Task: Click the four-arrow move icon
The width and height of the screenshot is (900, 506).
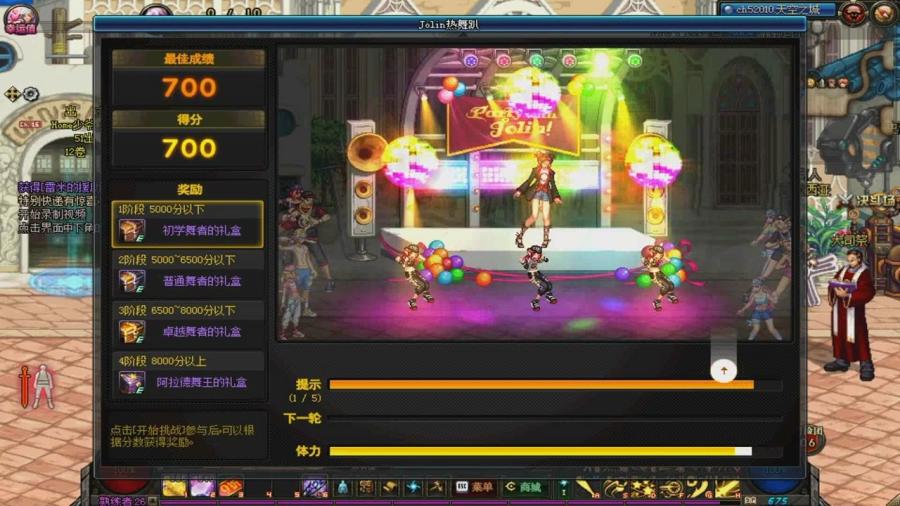Action: coord(11,94)
